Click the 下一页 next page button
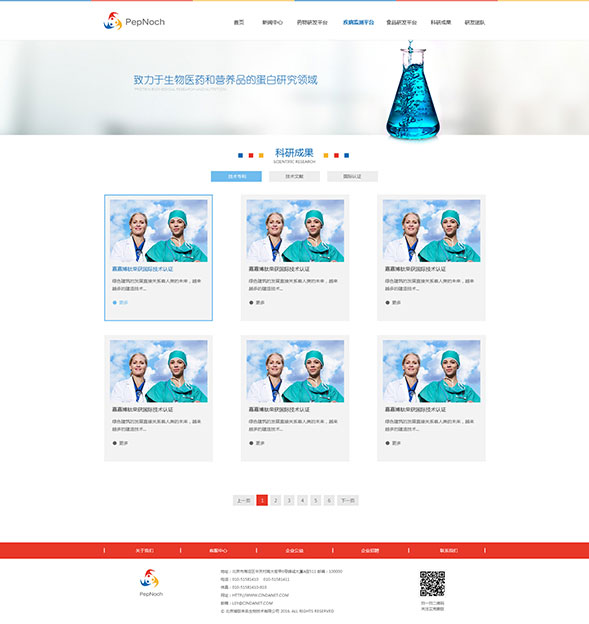The height and width of the screenshot is (624, 589). (x=348, y=500)
